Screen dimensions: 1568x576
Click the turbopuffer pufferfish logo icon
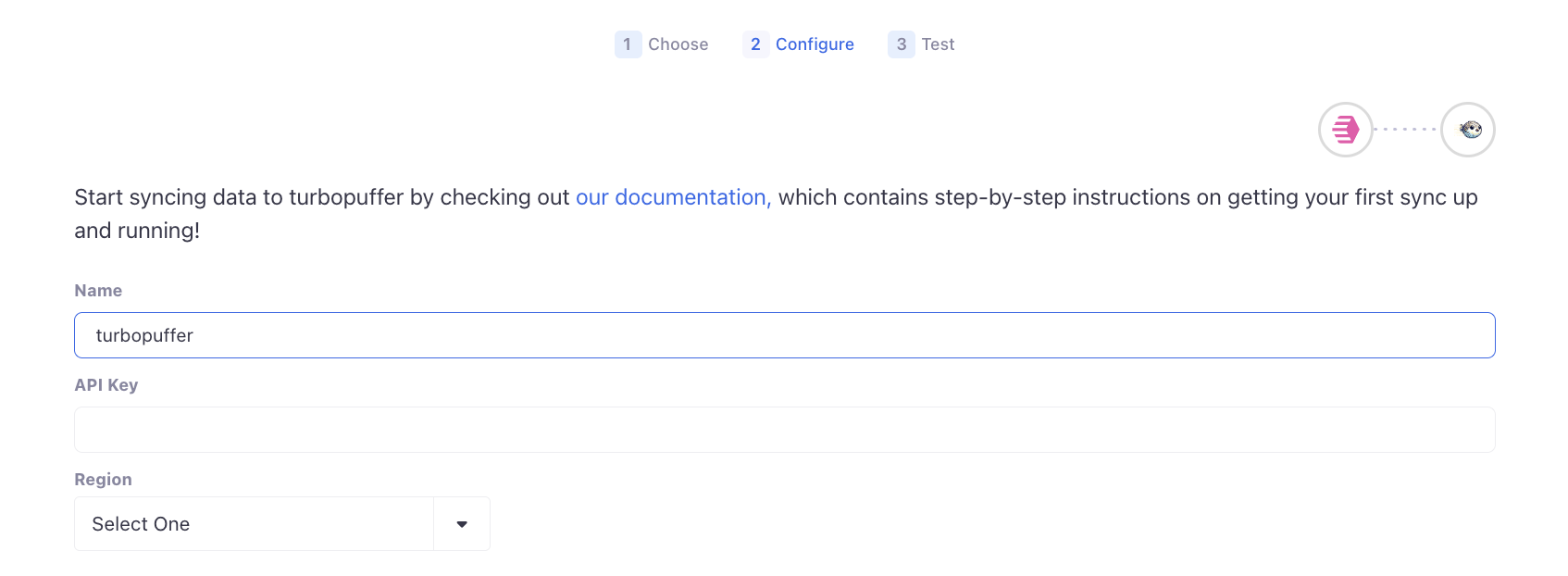(1469, 130)
